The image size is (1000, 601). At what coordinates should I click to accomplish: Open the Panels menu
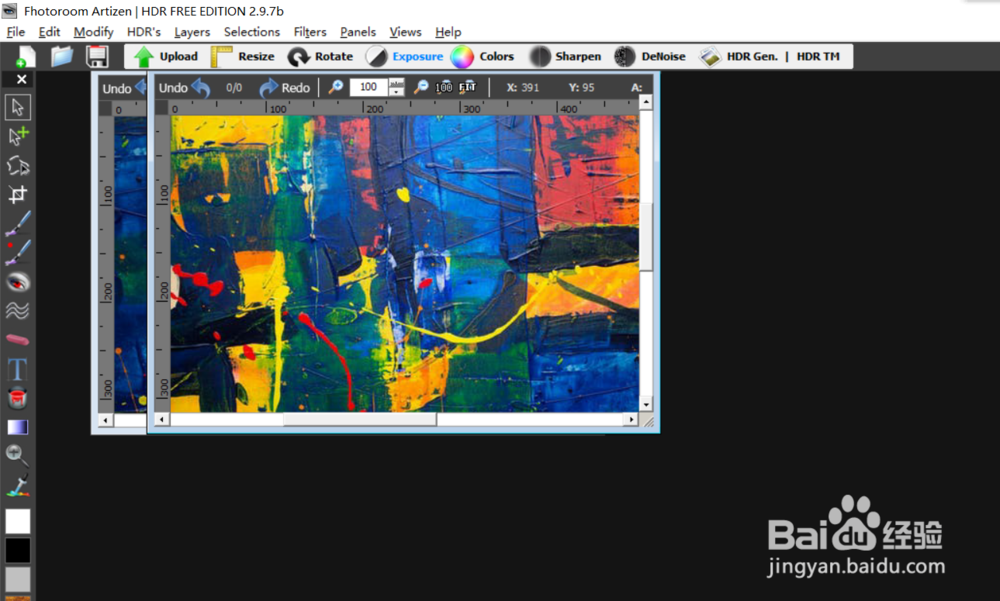[358, 32]
